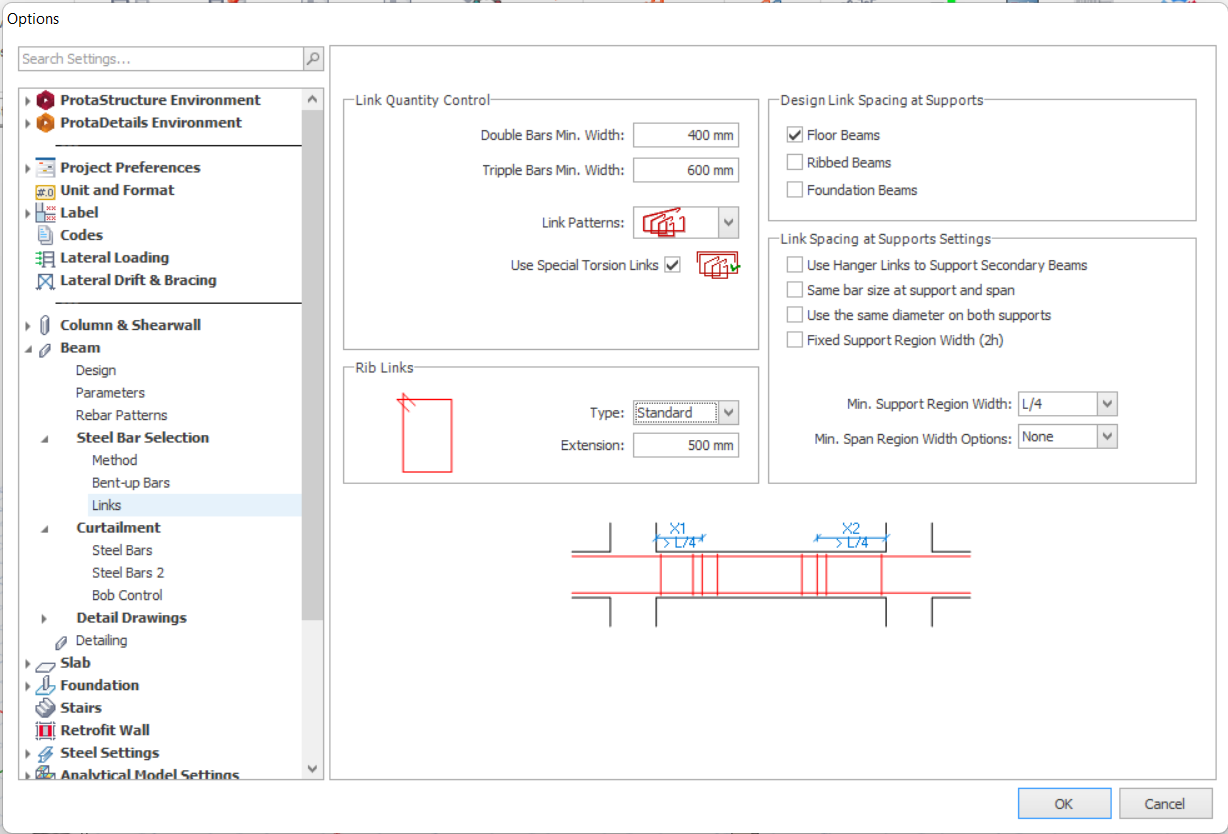Open the Retrofit Wall settings icon
Image resolution: width=1228 pixels, height=834 pixels.
[44, 730]
